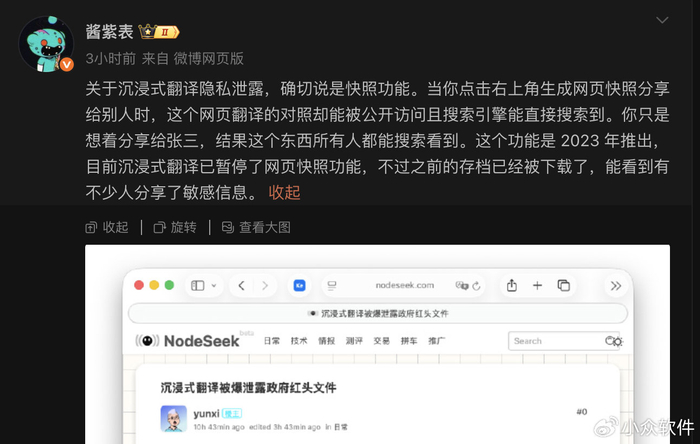Show tab overview icon in Safari

[564, 285]
